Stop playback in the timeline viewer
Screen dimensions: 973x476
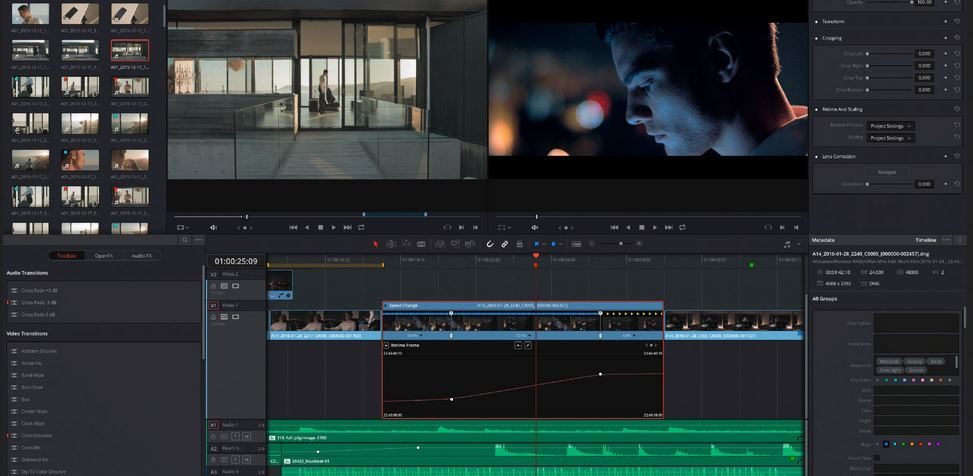[x=642, y=228]
